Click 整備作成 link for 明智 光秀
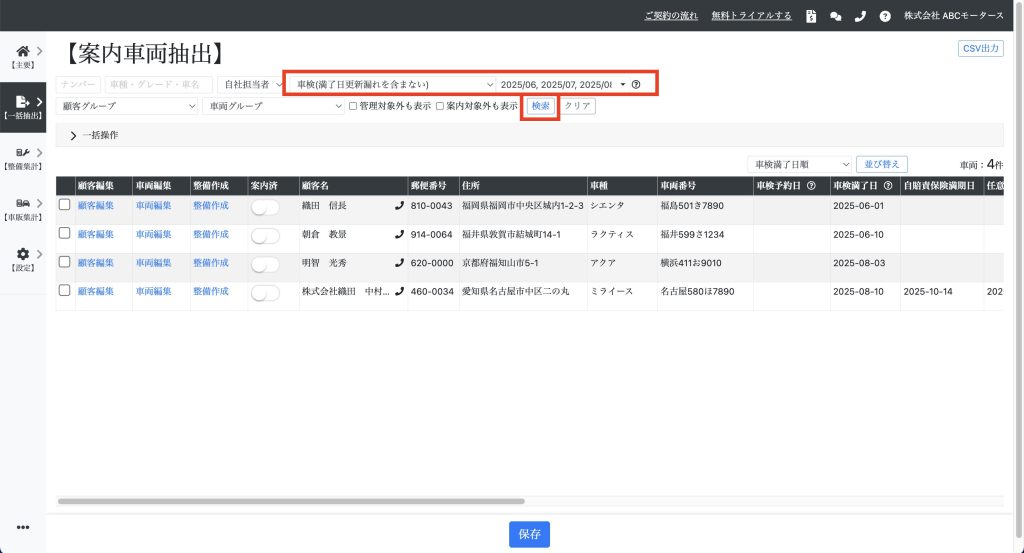The height and width of the screenshot is (553, 1024). [x=211, y=263]
